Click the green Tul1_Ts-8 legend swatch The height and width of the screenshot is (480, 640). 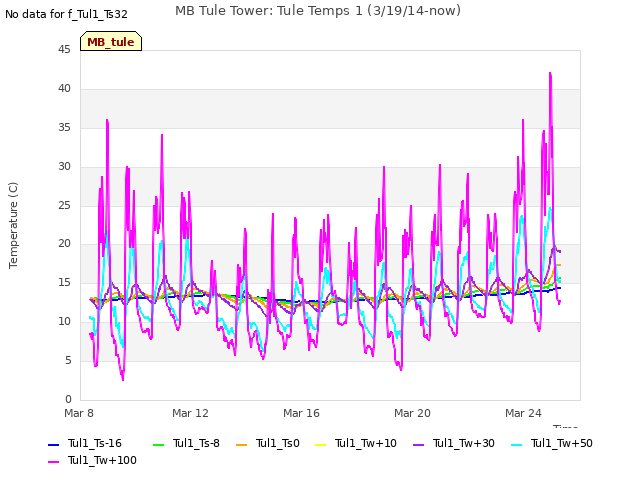click(158, 444)
